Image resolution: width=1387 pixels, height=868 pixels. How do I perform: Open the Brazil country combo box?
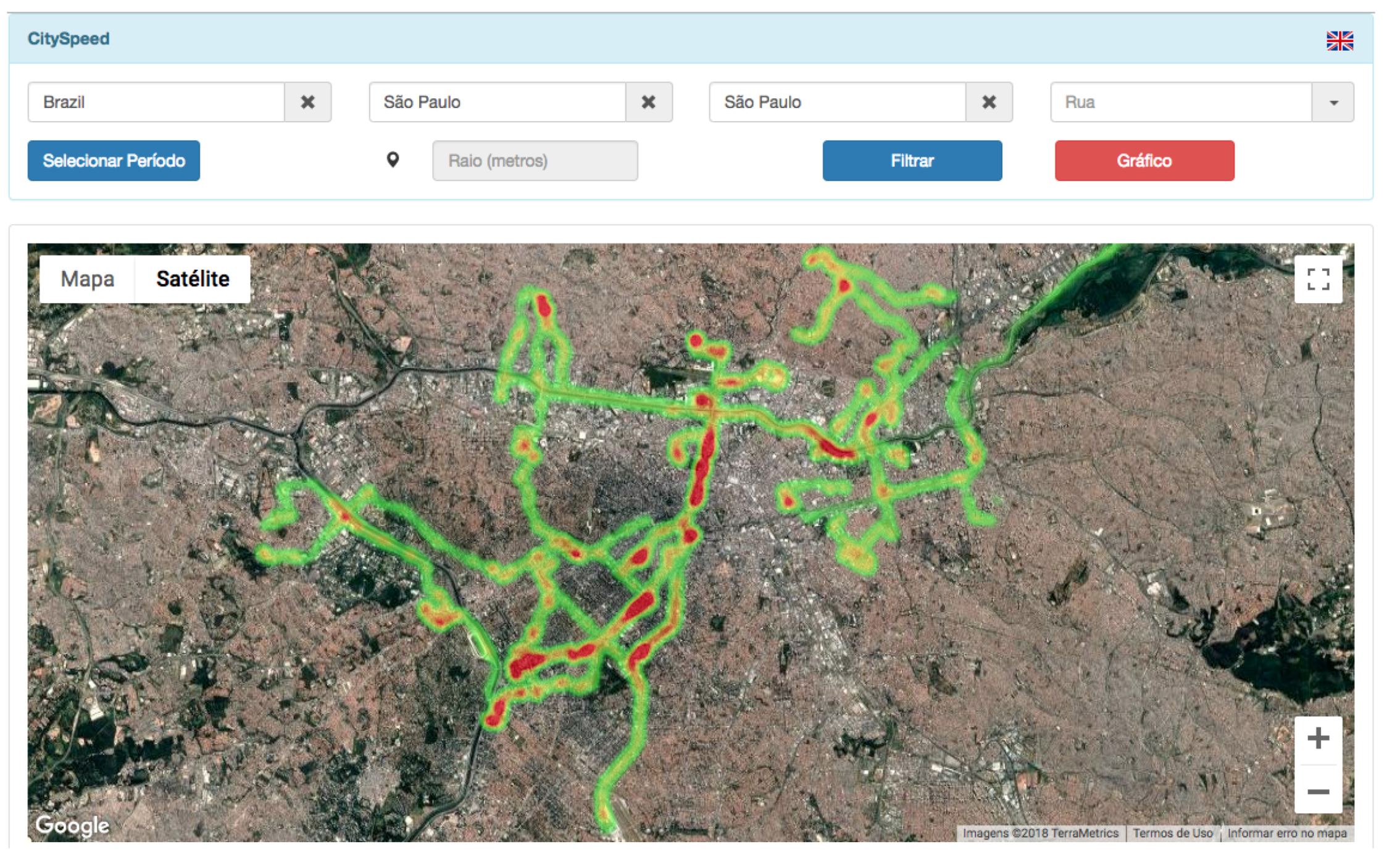(x=156, y=102)
